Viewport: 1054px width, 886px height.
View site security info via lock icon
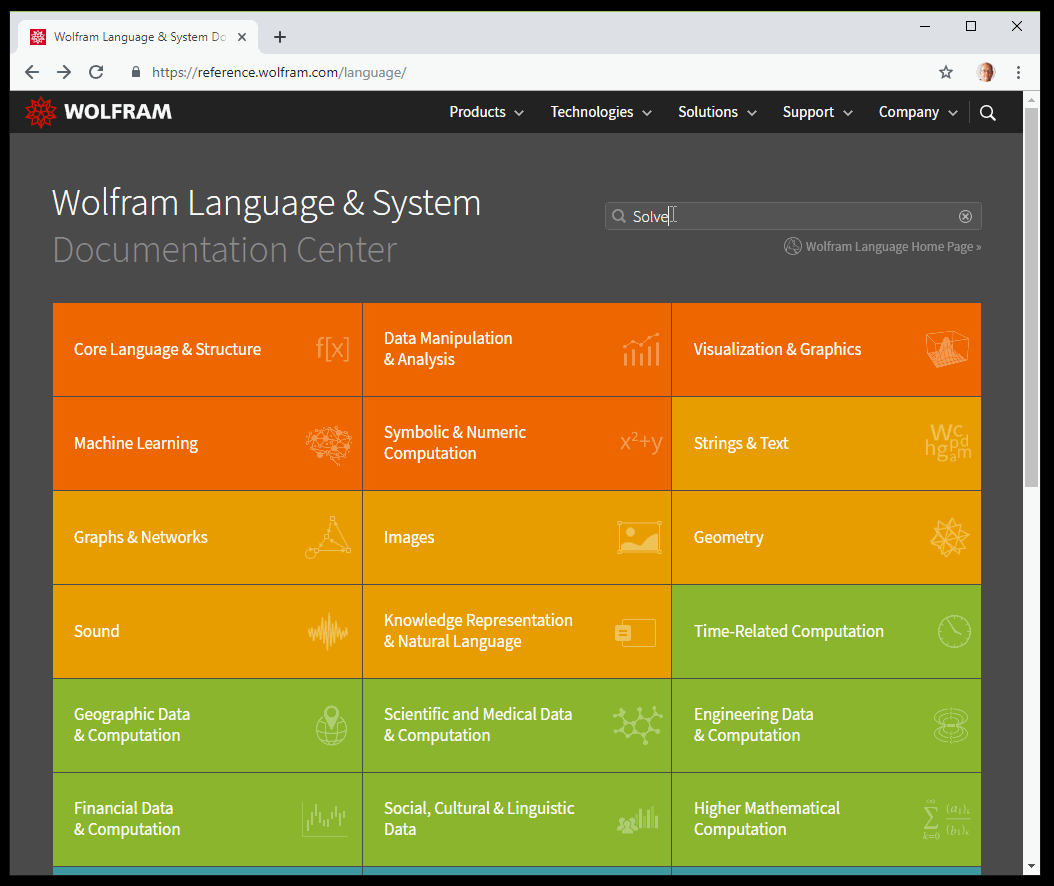tap(136, 72)
